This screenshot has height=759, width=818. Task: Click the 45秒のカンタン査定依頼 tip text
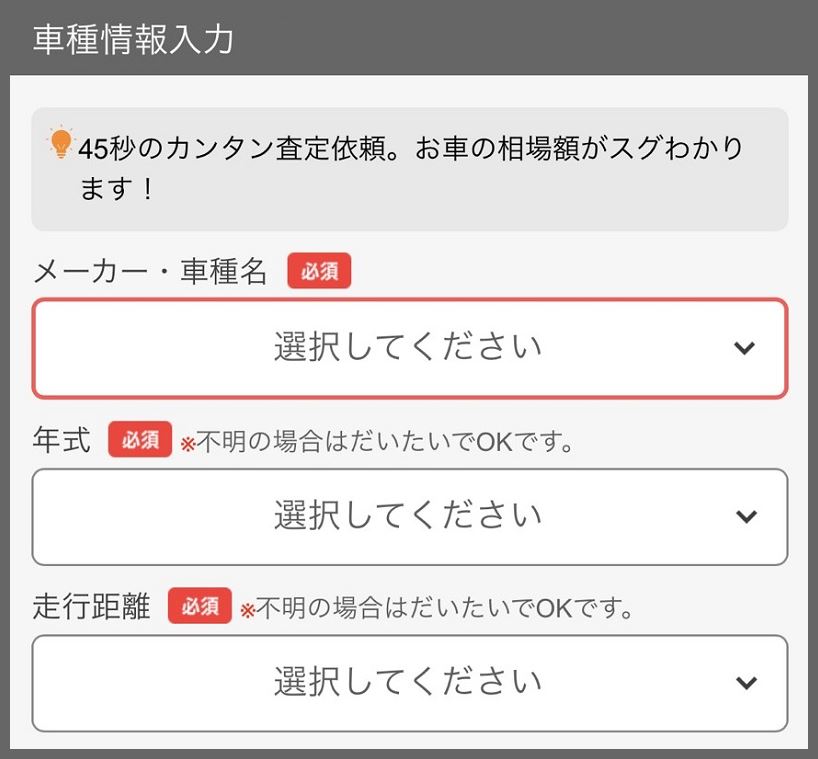(x=410, y=150)
